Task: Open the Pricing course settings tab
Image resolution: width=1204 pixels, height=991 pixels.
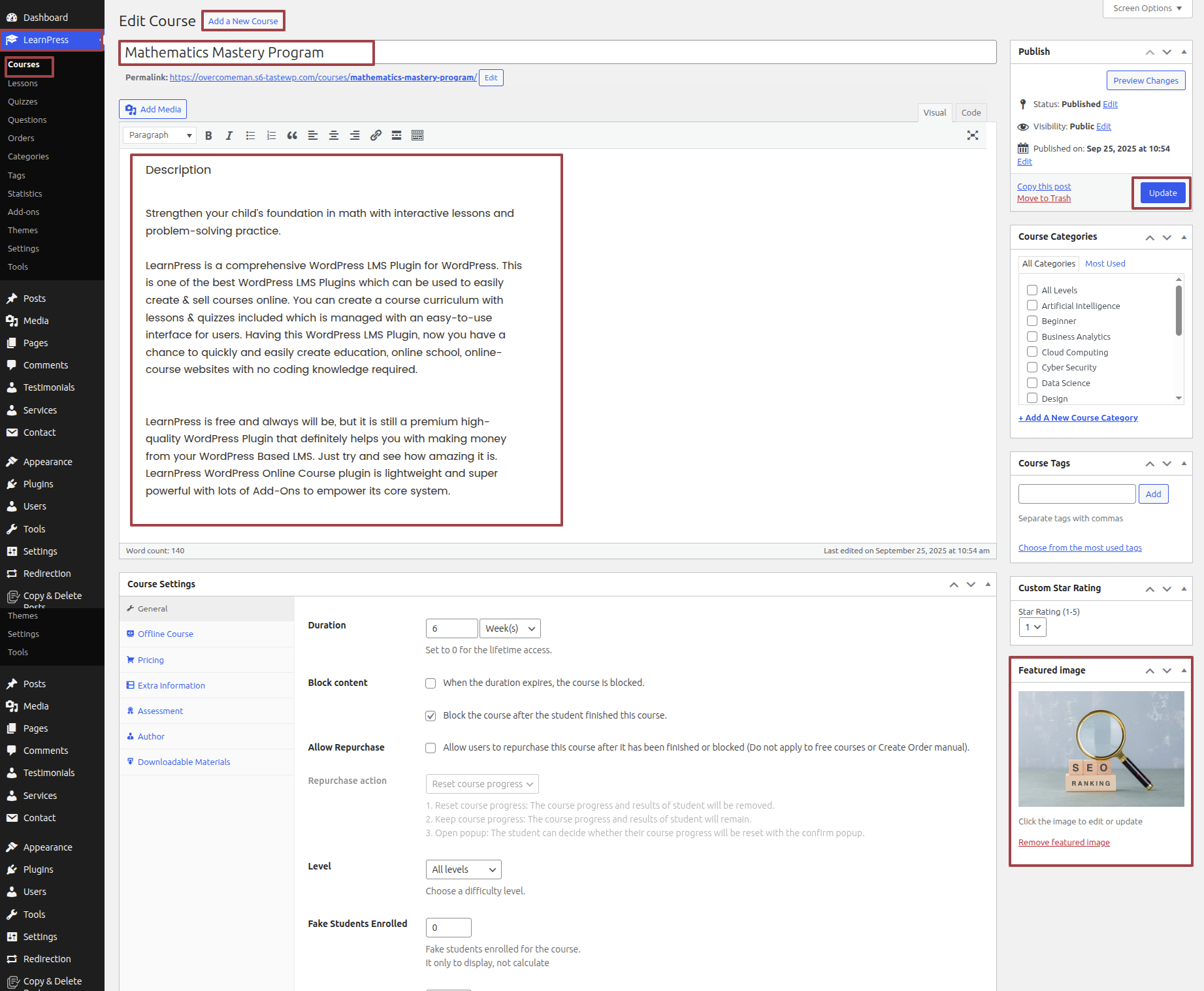Action: click(x=151, y=660)
